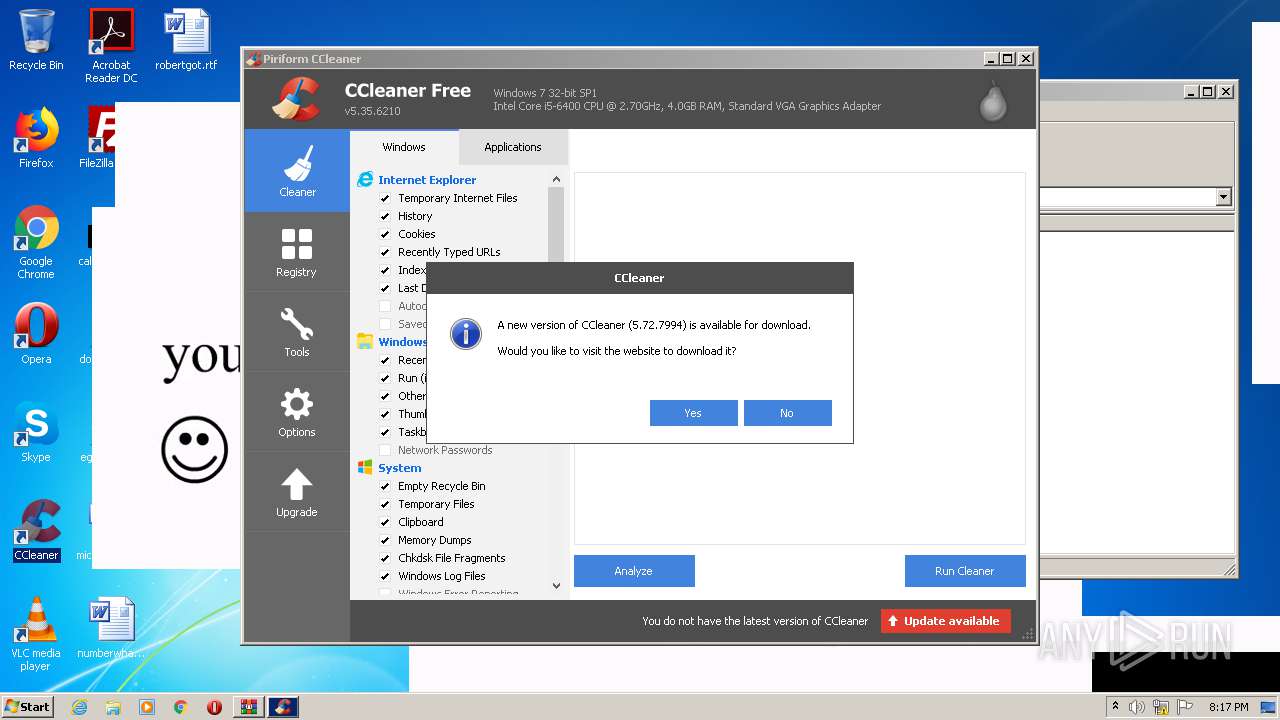This screenshot has height=720, width=1280.
Task: Open Chrome from the taskbar
Action: 180,707
